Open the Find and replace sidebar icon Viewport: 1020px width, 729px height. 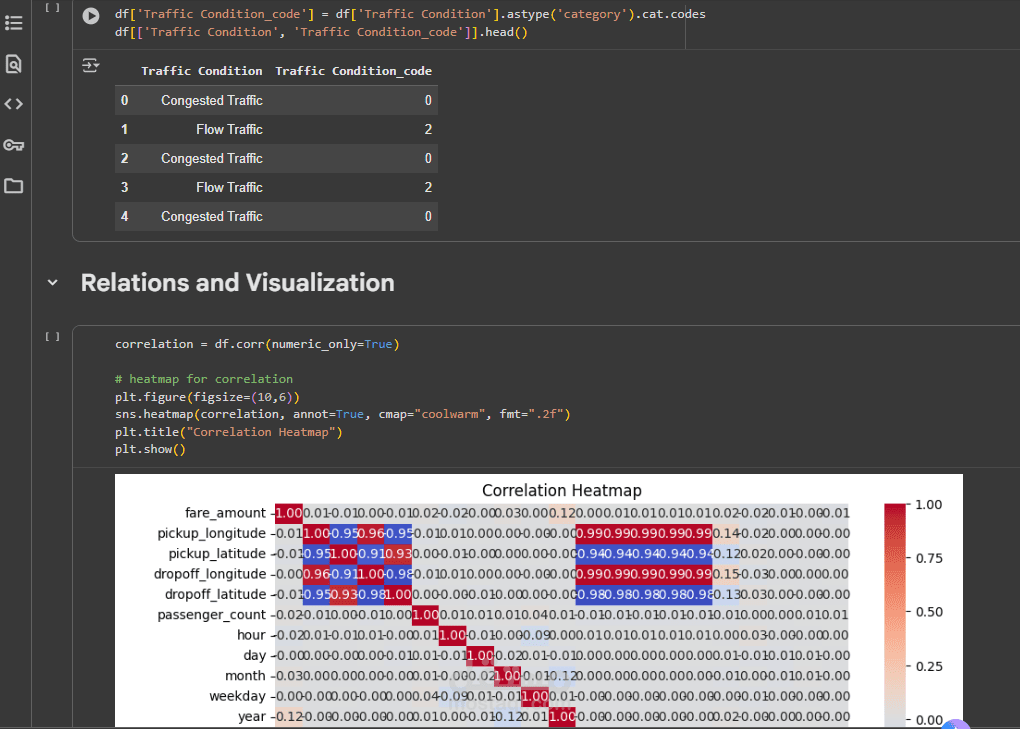pyautogui.click(x=14, y=64)
